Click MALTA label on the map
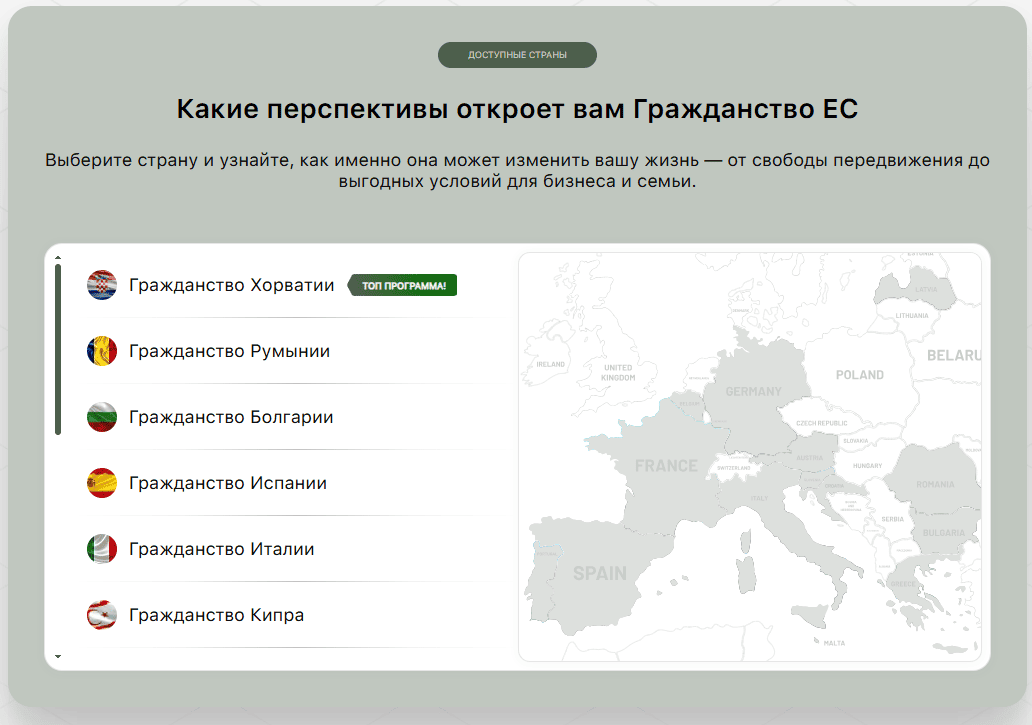 pyautogui.click(x=834, y=643)
